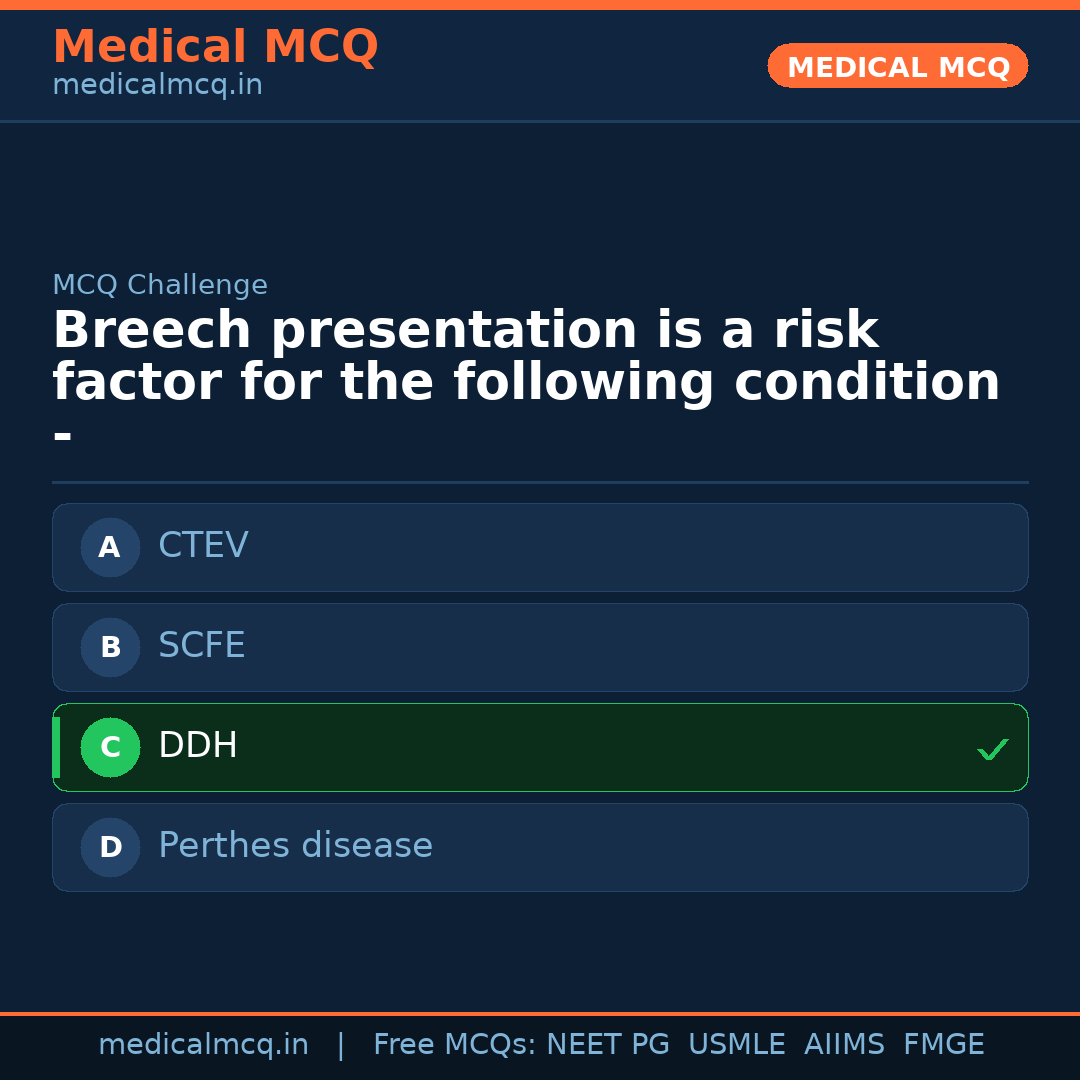1080x1080 pixels.
Task: Click the AIIMS footer link
Action: [x=845, y=1043]
